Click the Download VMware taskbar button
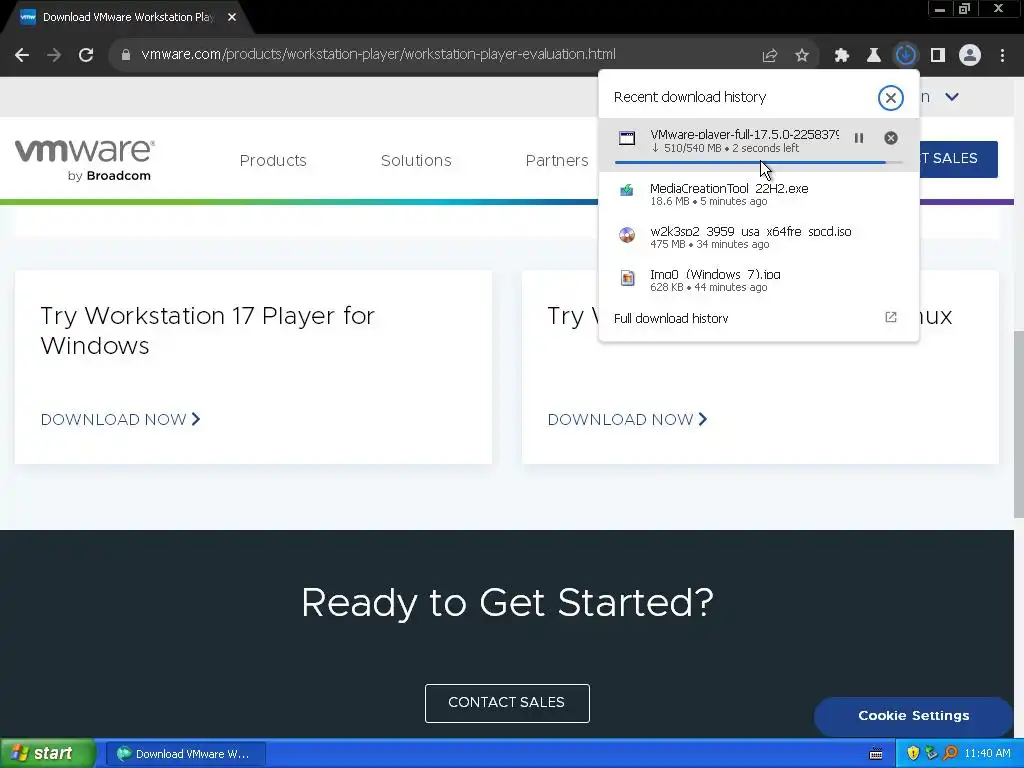The image size is (1024, 768). click(185, 754)
